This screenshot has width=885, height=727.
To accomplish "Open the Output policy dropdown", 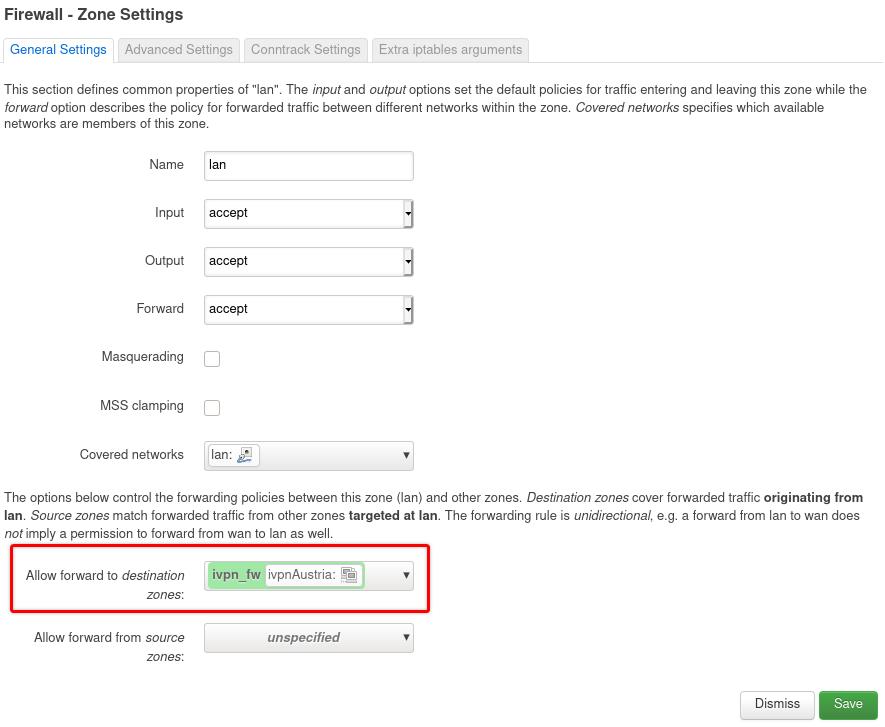I will (309, 261).
